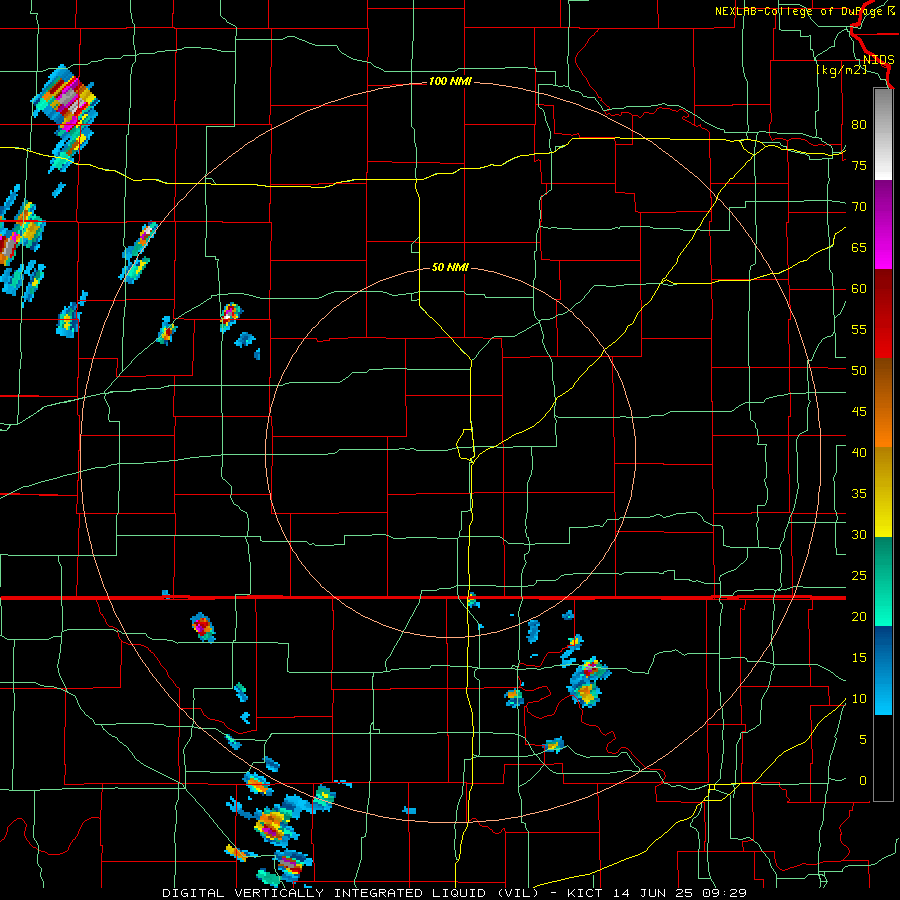
Task: Click the 55 value on the scale
Action: pos(859,330)
